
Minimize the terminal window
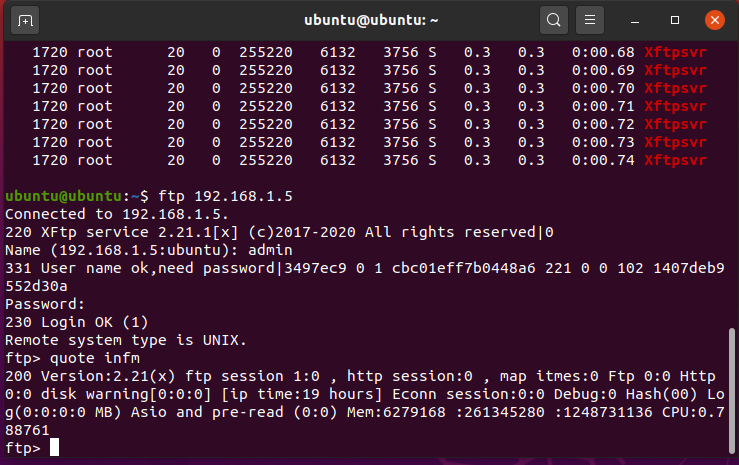click(635, 20)
